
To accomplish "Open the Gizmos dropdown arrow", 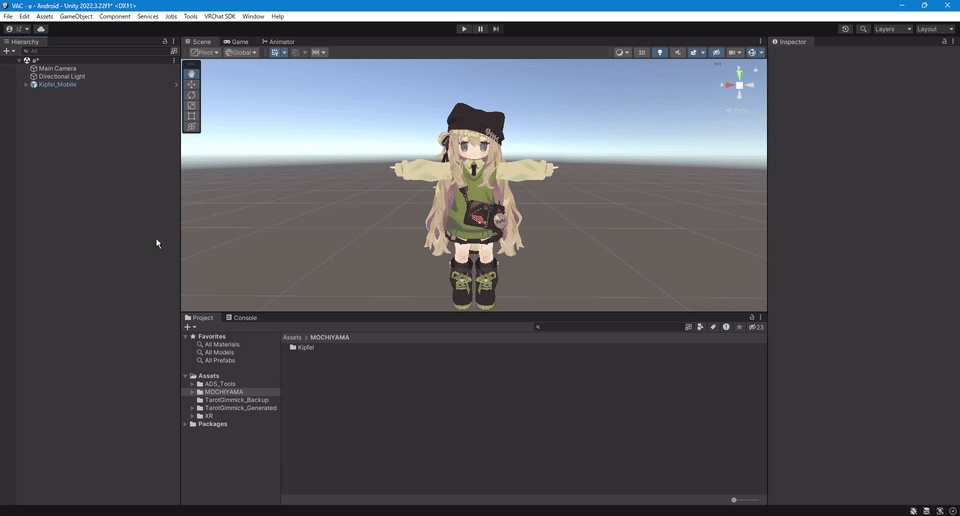I will pyautogui.click(x=762, y=53).
